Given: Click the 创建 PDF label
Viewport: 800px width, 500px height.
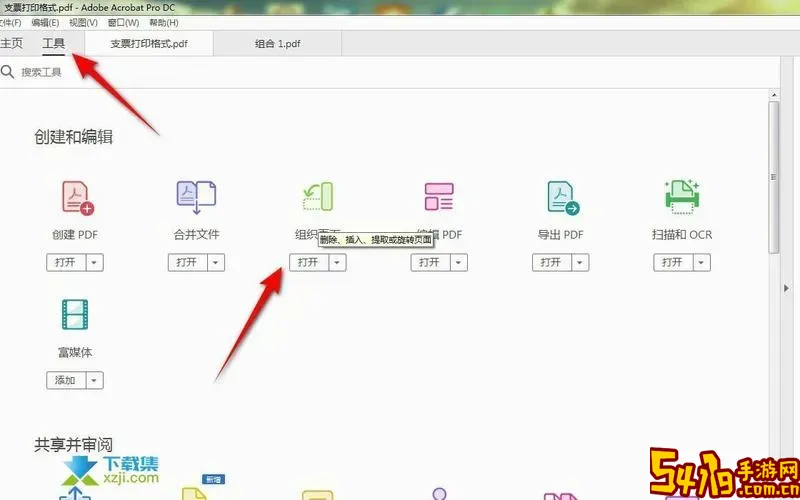Looking at the screenshot, I should 74,235.
